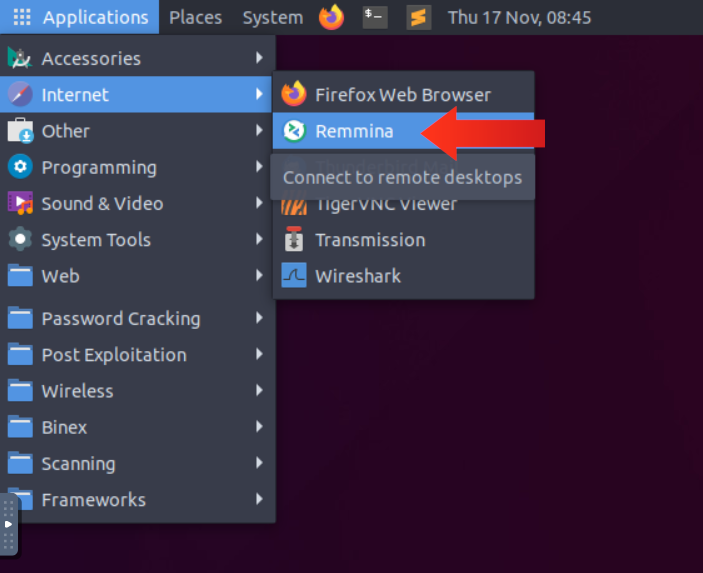Expand the Programming submenu arrow
The width and height of the screenshot is (703, 573).
tap(260, 167)
